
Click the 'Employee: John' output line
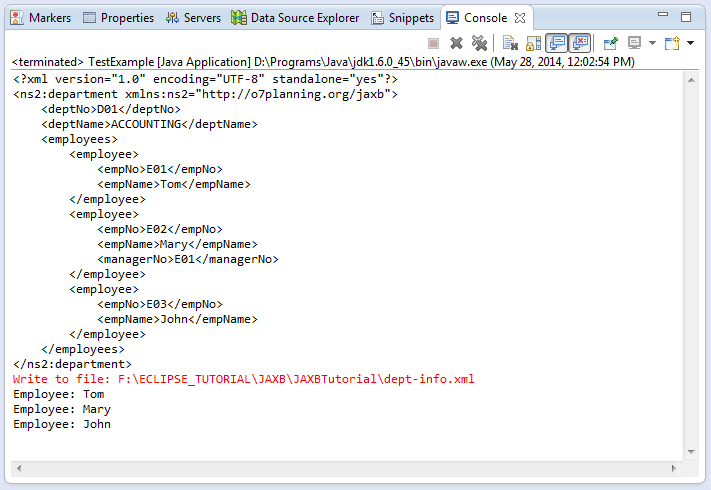click(x=62, y=424)
